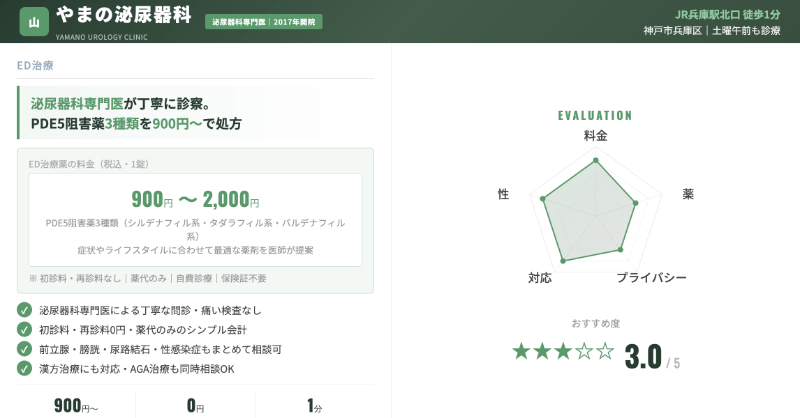Viewport: 800px width, 418px height.
Task: Click the 料金 radar chart label
Action: point(595,135)
